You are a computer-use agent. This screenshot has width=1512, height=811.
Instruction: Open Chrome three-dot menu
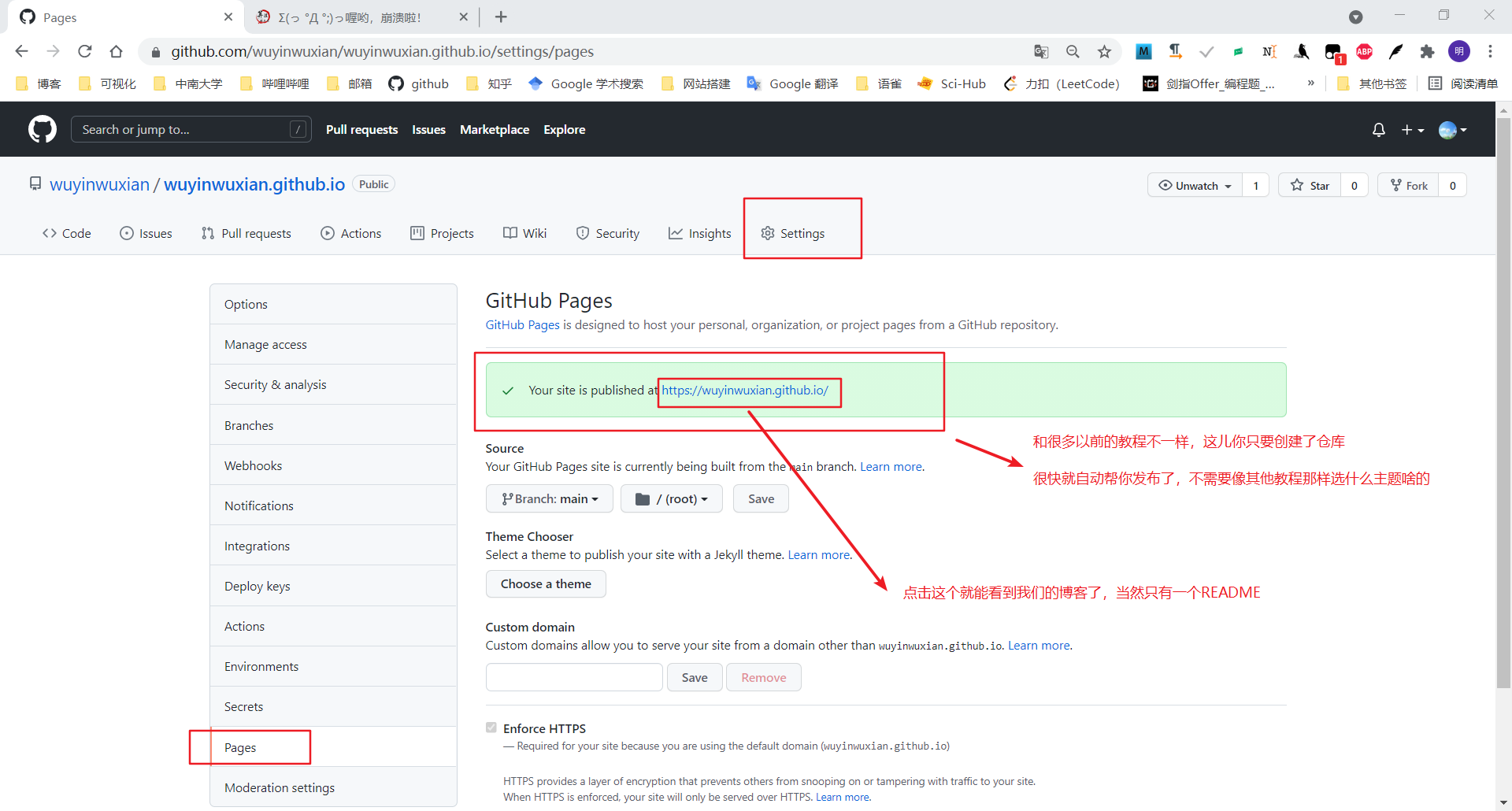point(1490,51)
